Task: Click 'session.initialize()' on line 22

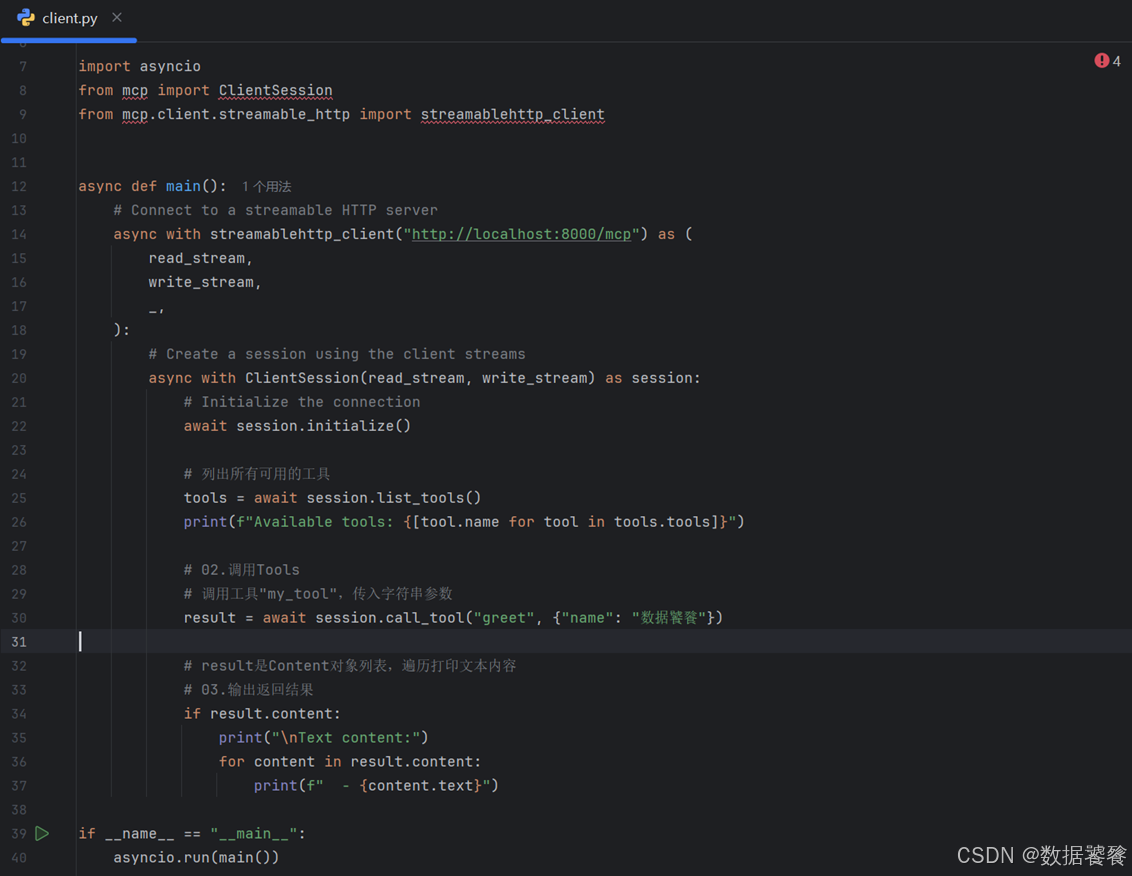Action: click(323, 426)
